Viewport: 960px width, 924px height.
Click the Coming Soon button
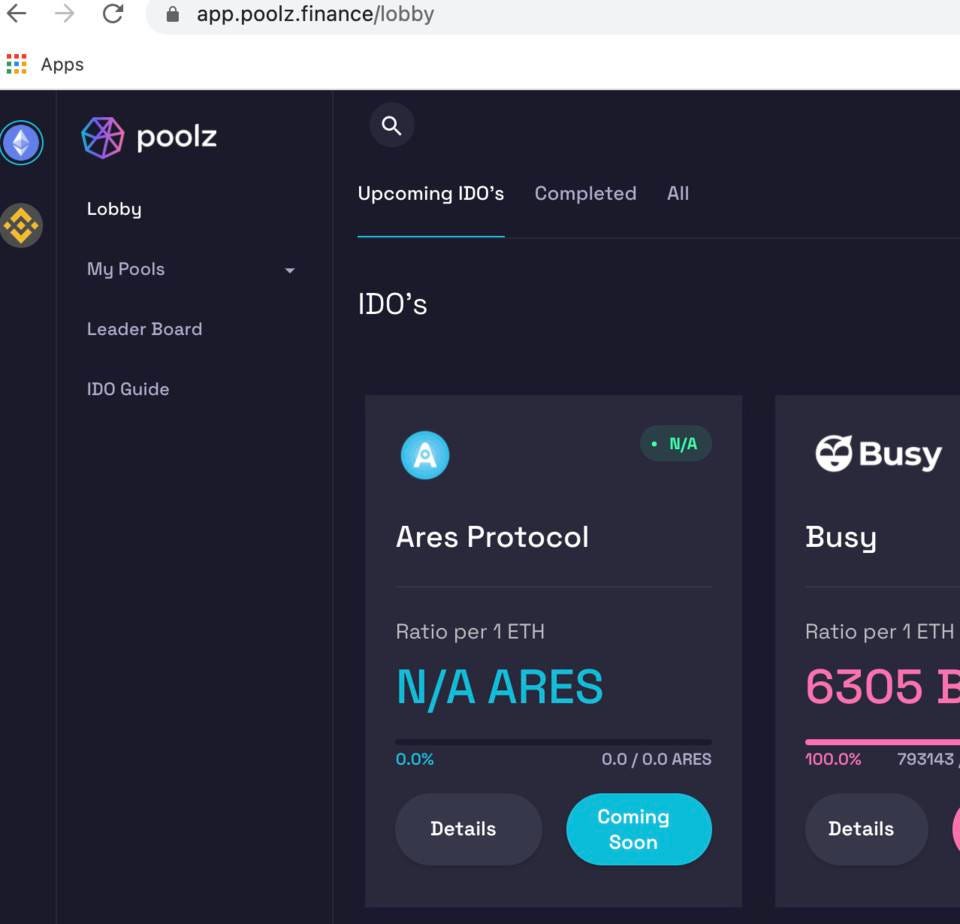639,829
